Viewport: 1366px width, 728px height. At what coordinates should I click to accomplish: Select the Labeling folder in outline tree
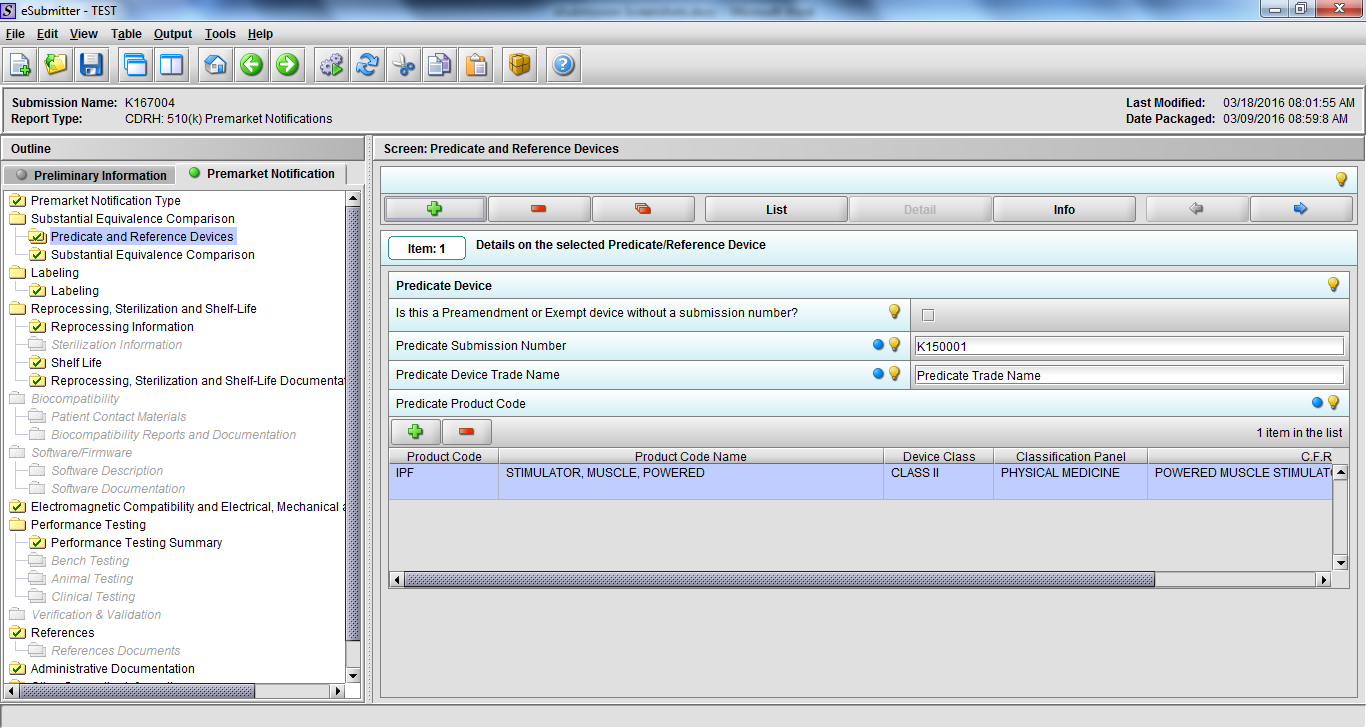click(54, 273)
